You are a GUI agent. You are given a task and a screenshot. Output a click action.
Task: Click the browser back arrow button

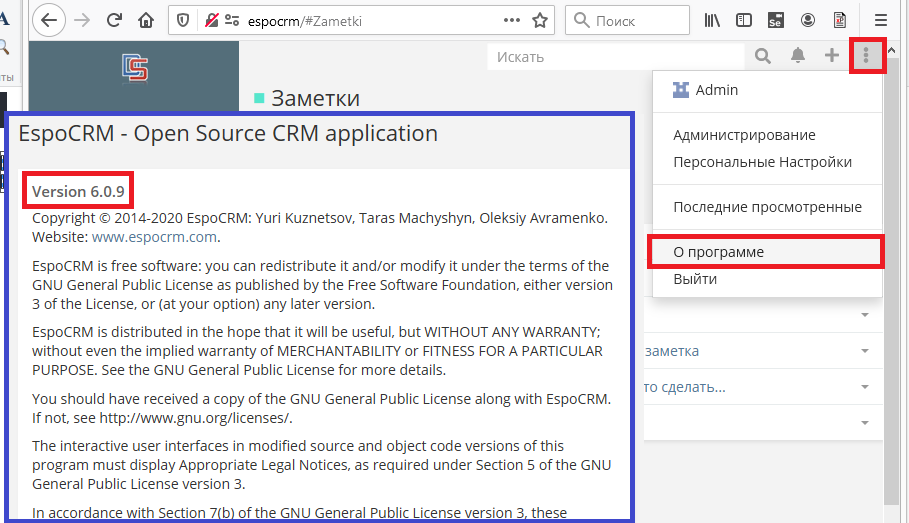tap(50, 20)
